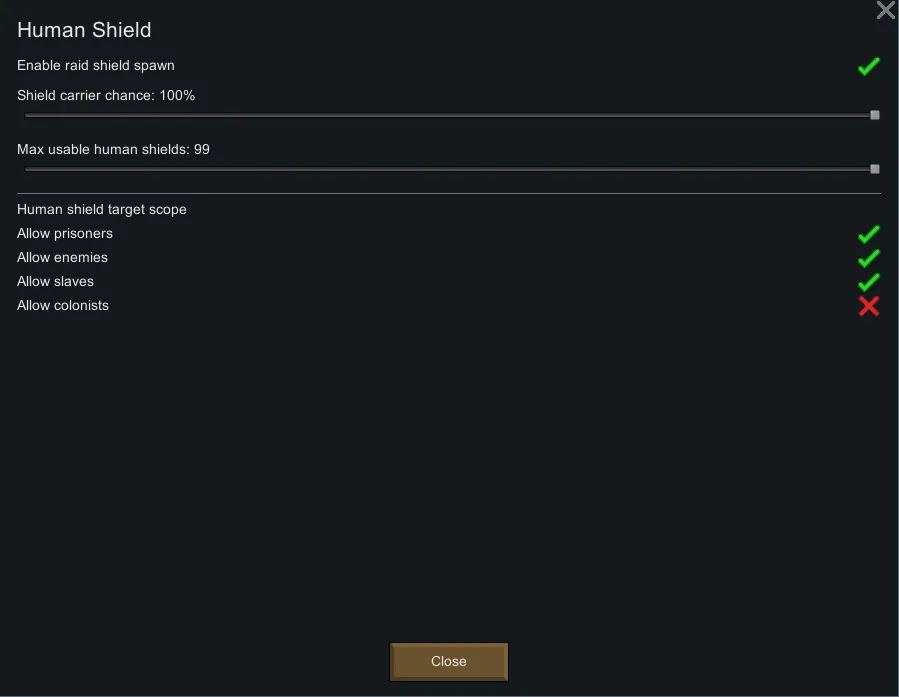
Task: Disable the raid shield spawn checkmark
Action: point(868,66)
